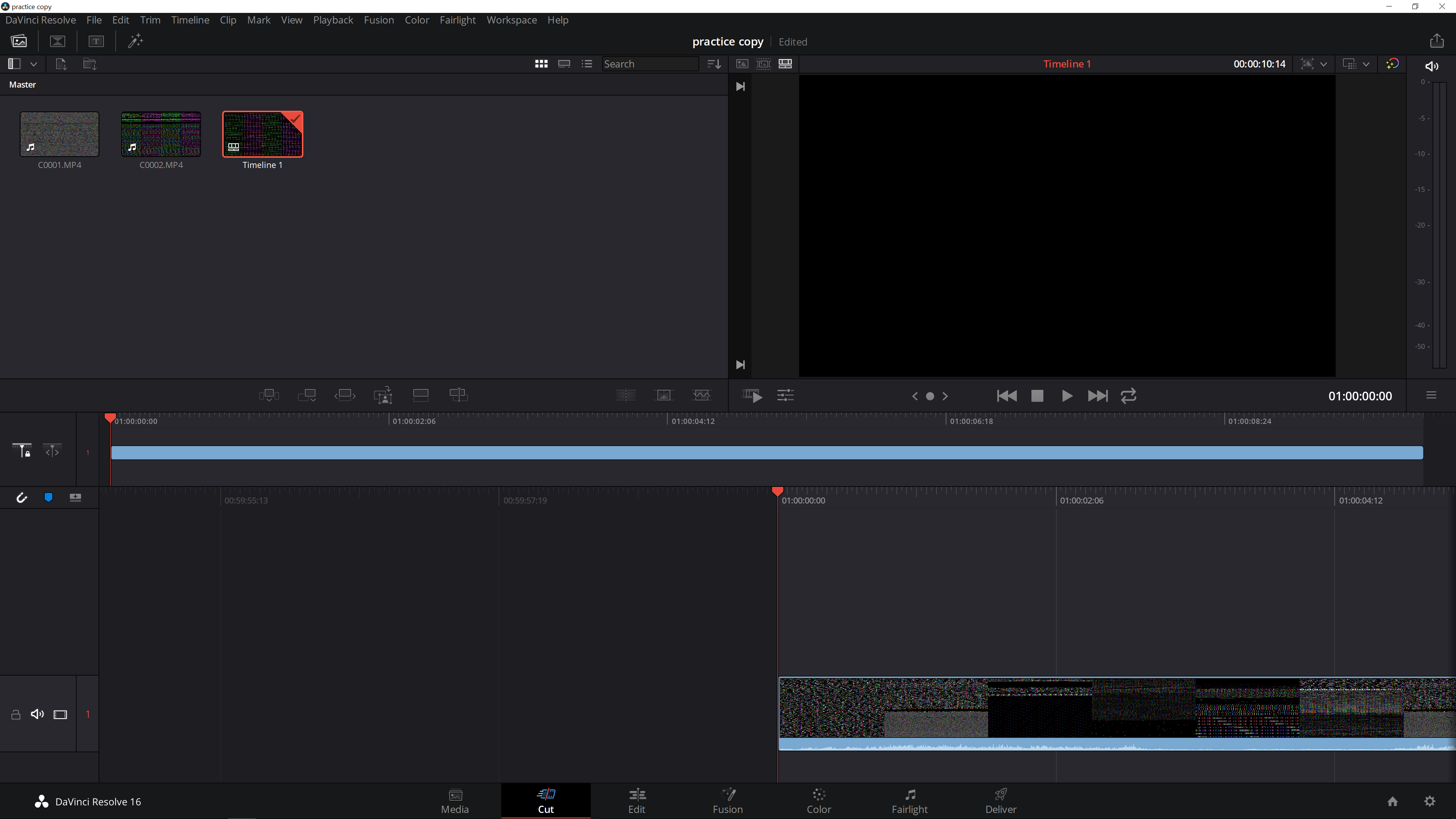Click the Close Up edit icon
This screenshot has width=1456, height=819.
click(x=383, y=395)
